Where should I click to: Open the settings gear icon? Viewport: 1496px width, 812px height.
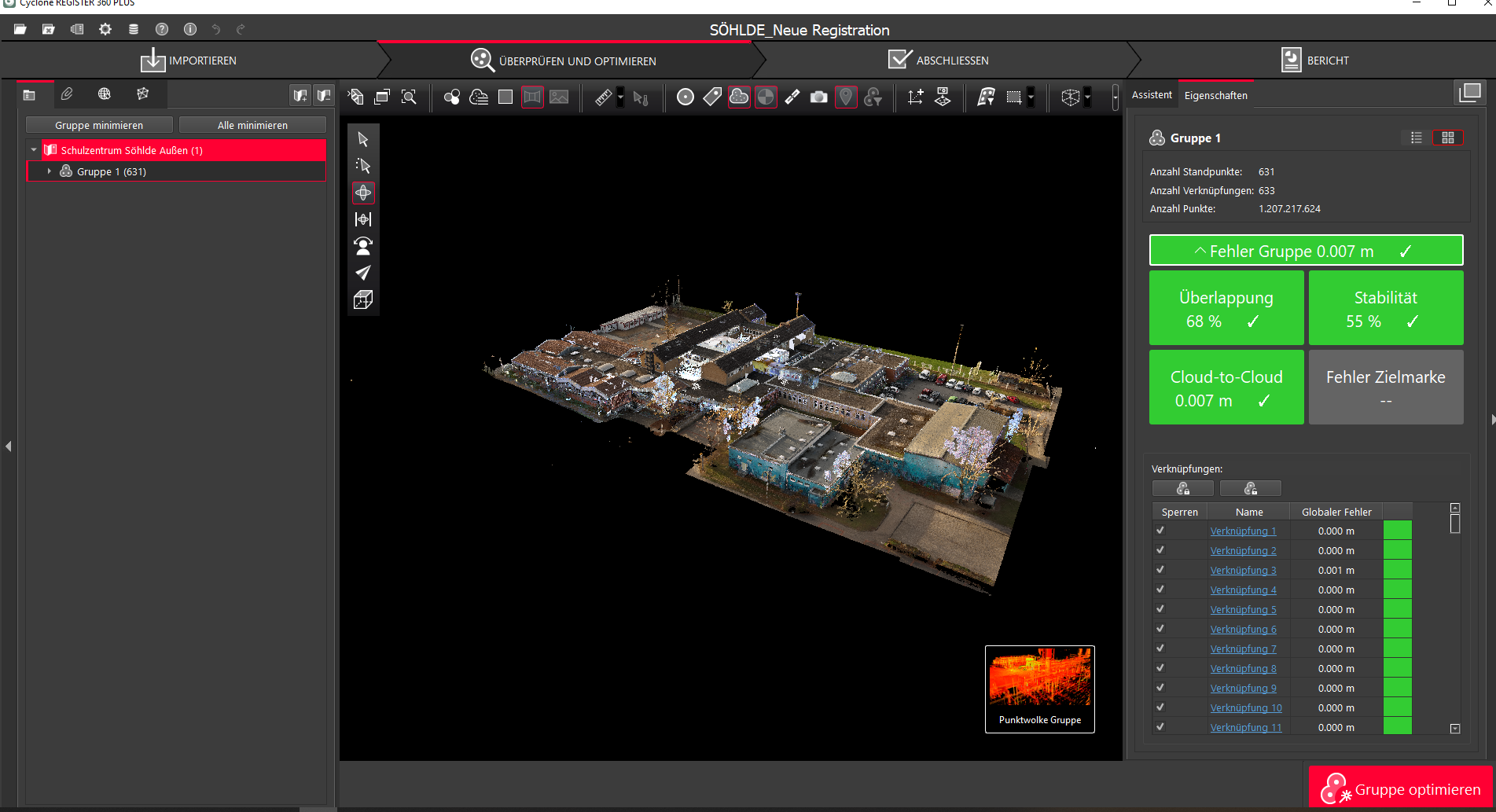coord(105,29)
